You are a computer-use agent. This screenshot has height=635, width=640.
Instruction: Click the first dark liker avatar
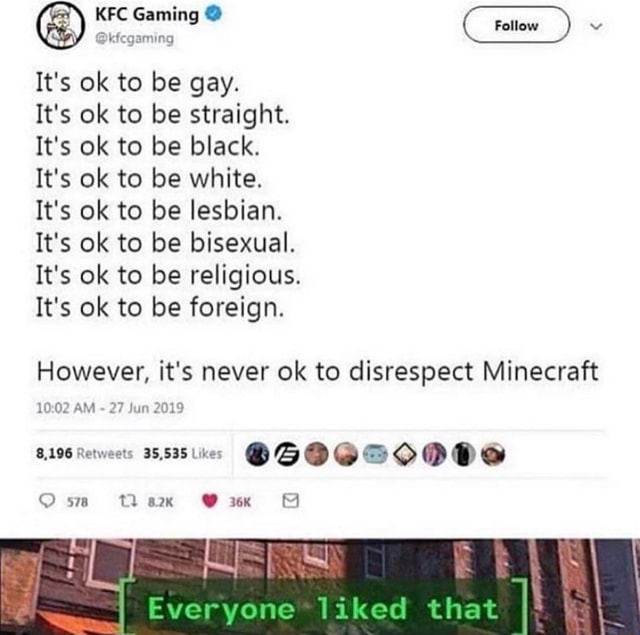pos(257,454)
